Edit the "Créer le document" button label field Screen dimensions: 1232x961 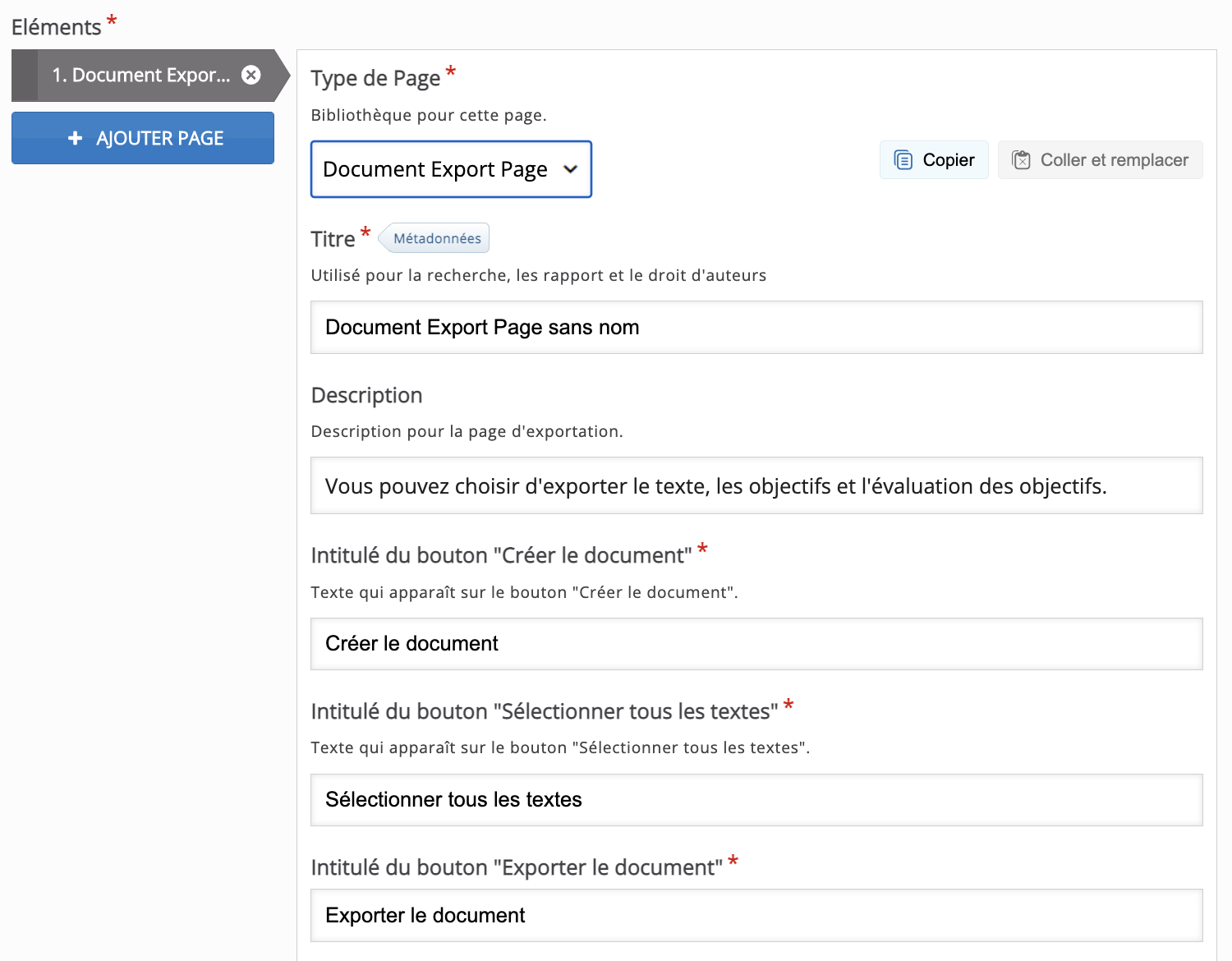[x=756, y=644]
